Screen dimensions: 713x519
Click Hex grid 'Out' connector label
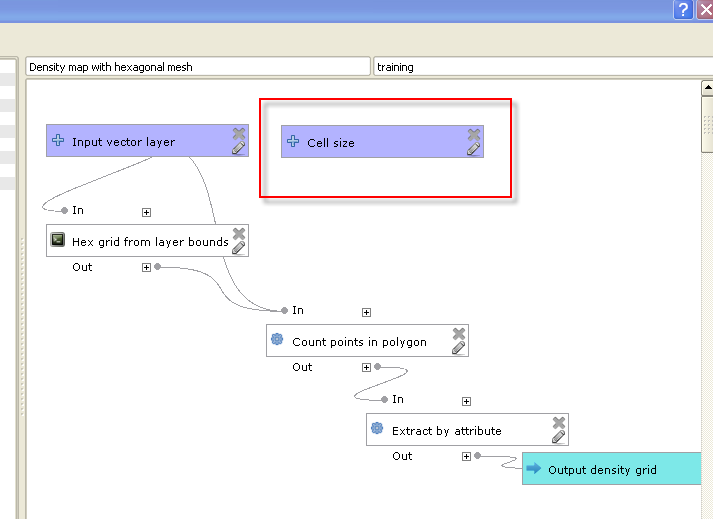(x=82, y=267)
